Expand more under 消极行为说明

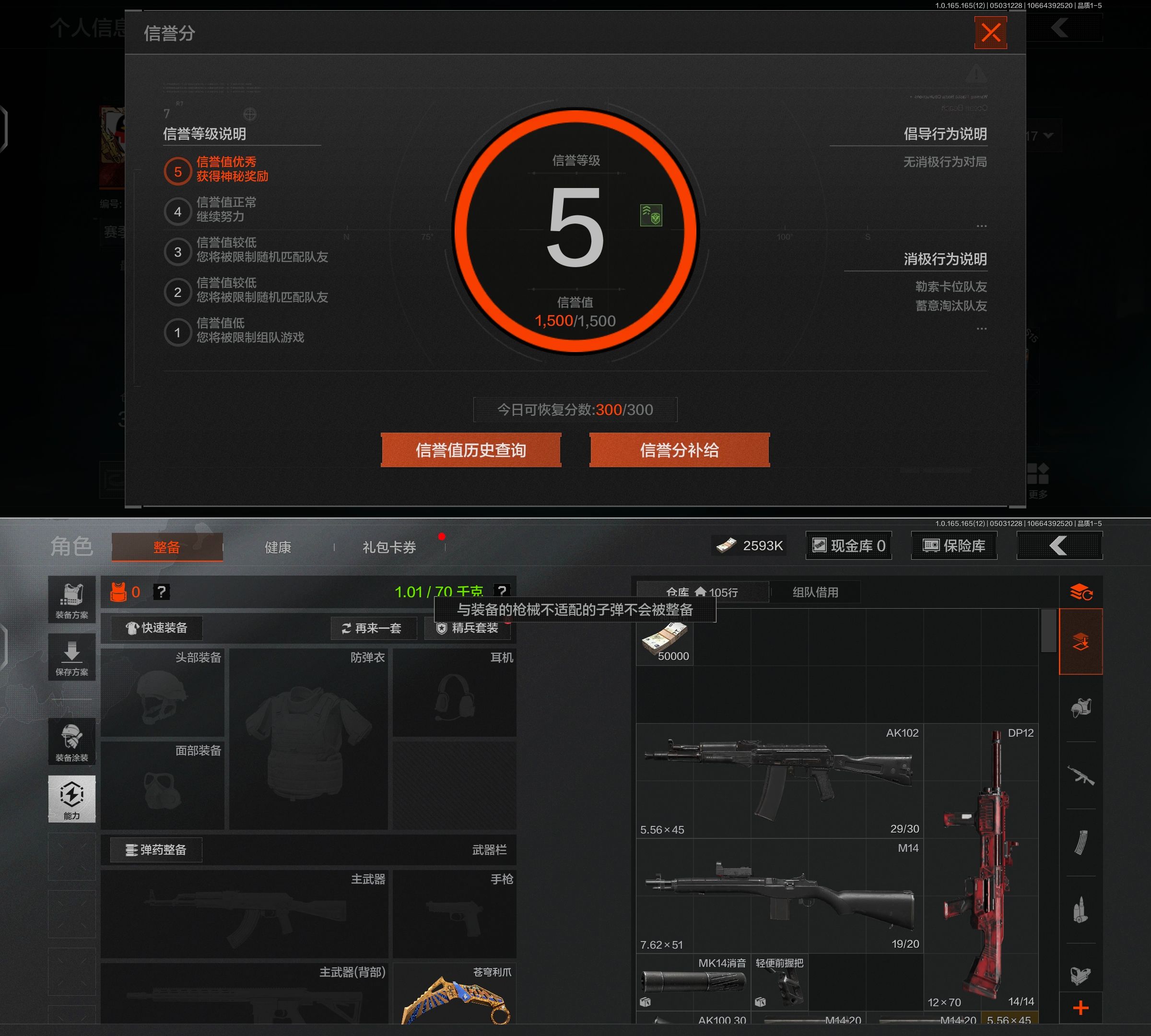(981, 329)
